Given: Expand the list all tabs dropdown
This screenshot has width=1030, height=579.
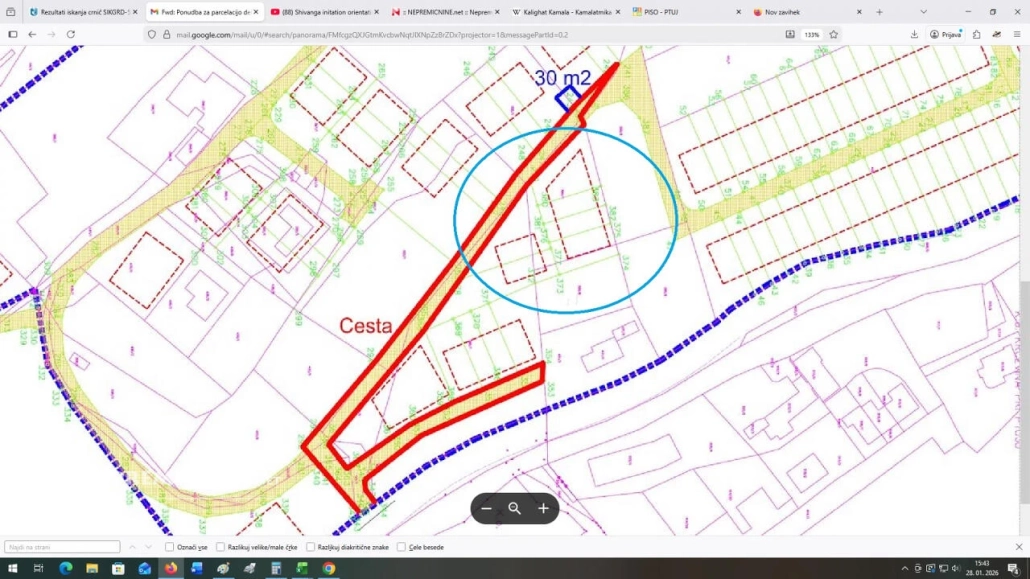Looking at the screenshot, I should click(923, 12).
